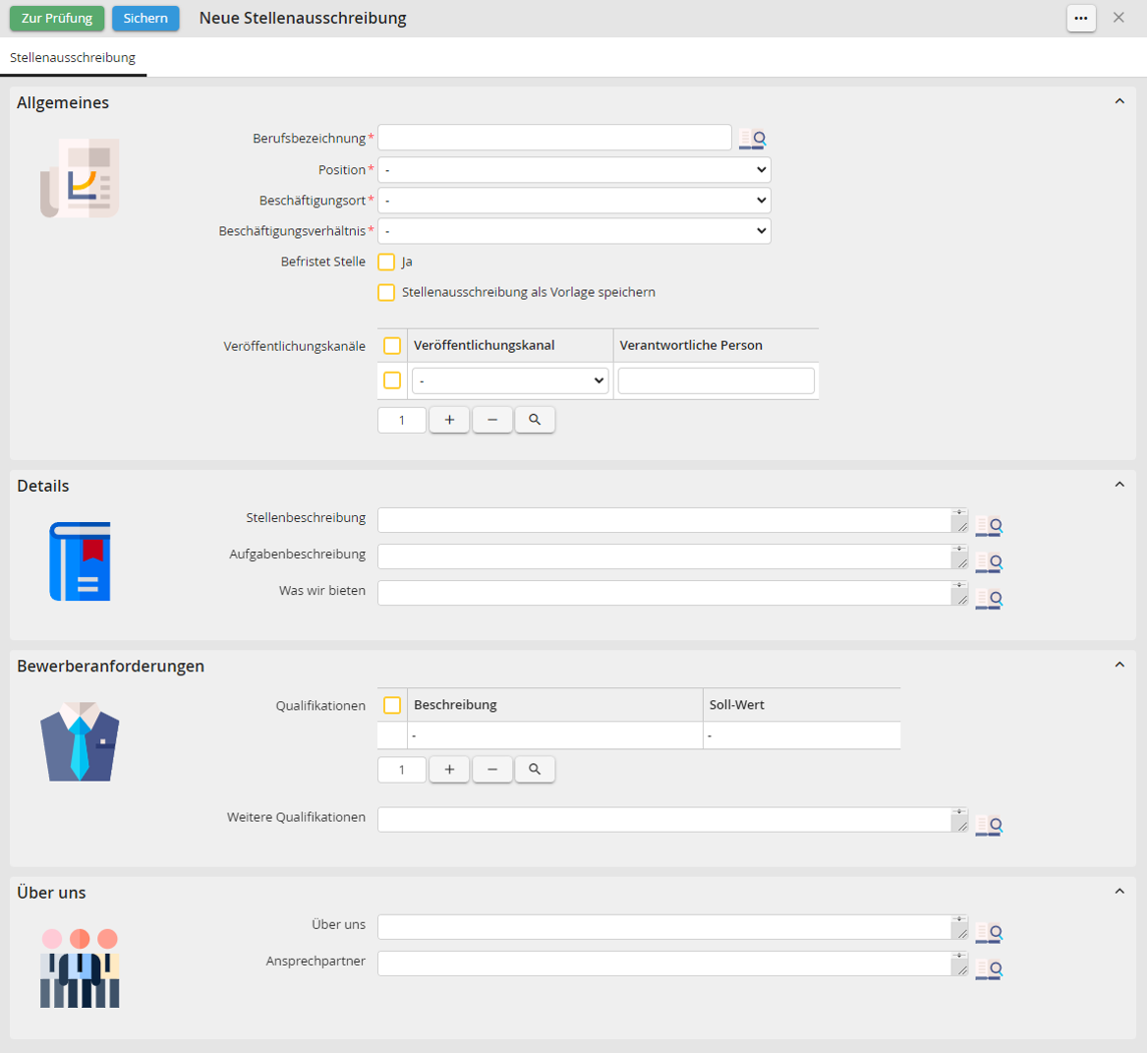The width and height of the screenshot is (1148, 1054).
Task: Open lookup icon for Was wir bieten
Action: 988,599
